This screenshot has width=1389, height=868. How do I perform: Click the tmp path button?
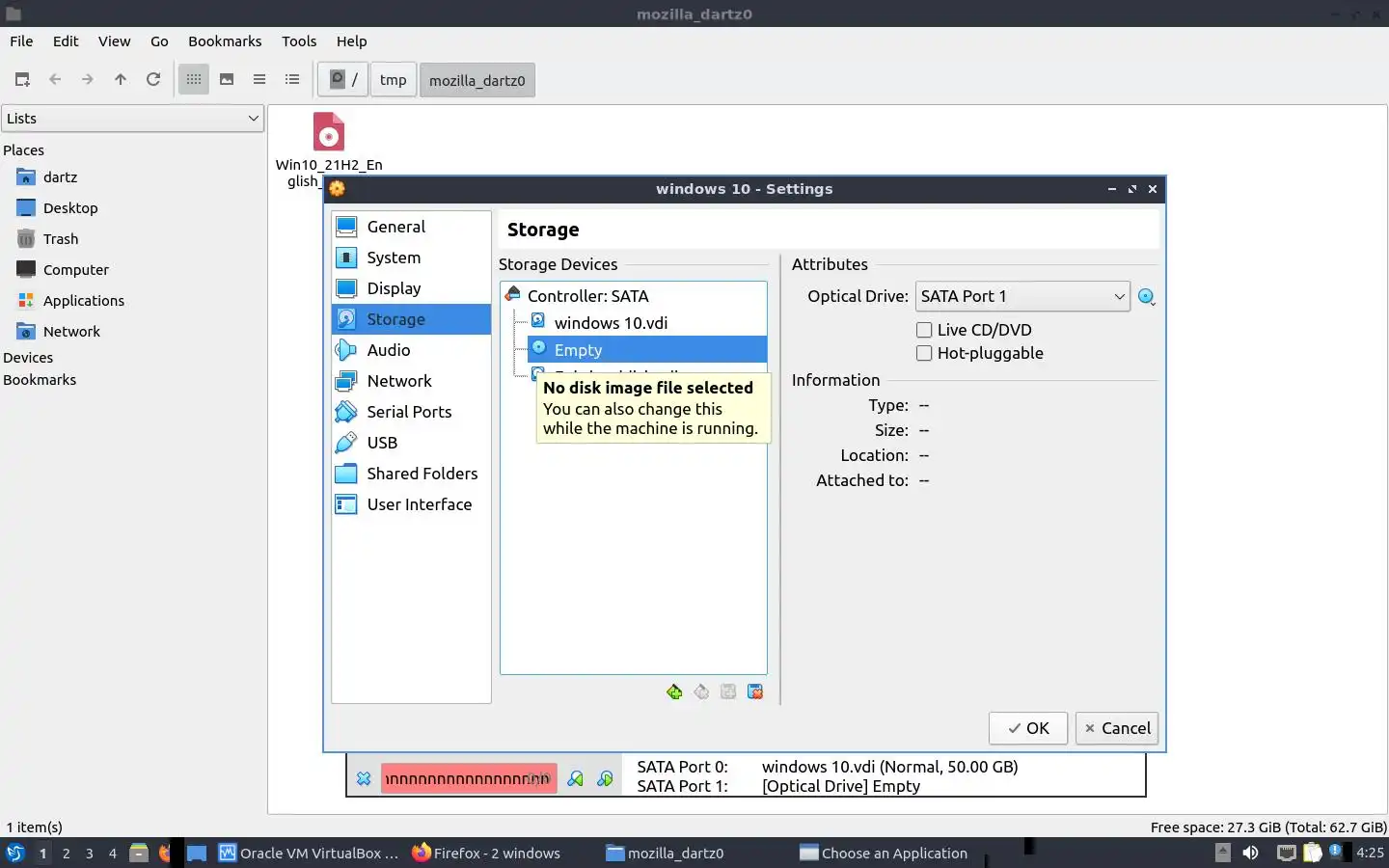pos(394,79)
